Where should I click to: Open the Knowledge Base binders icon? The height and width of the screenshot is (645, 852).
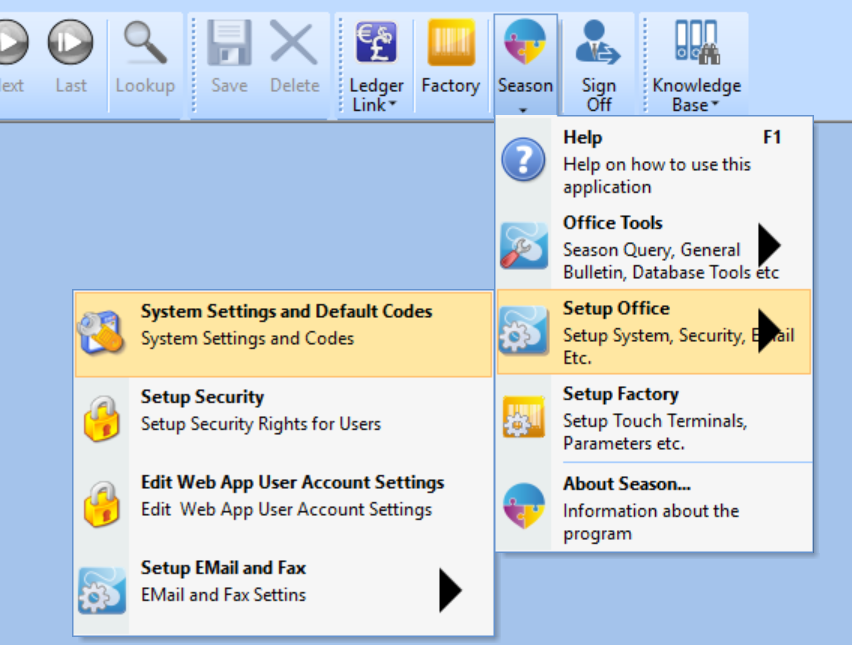tap(697, 41)
